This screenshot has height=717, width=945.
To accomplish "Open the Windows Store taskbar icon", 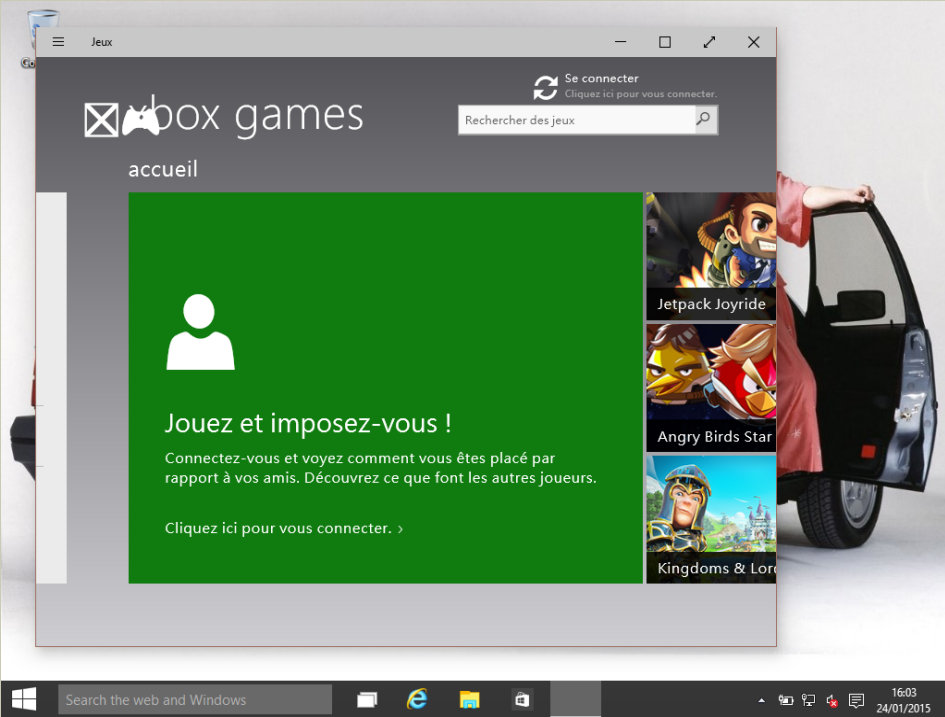I will 521,699.
